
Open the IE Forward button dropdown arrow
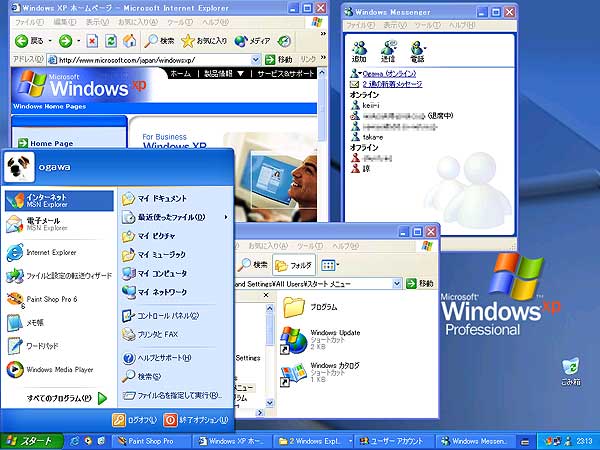coord(78,41)
